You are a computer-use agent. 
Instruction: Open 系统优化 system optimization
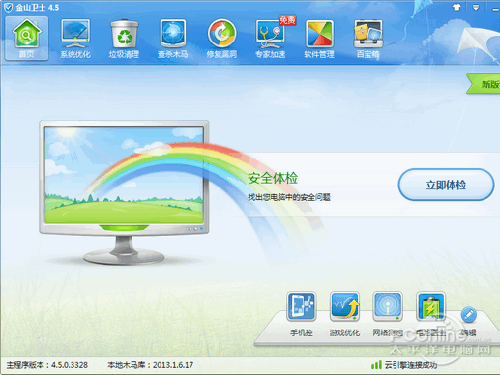click(x=75, y=38)
